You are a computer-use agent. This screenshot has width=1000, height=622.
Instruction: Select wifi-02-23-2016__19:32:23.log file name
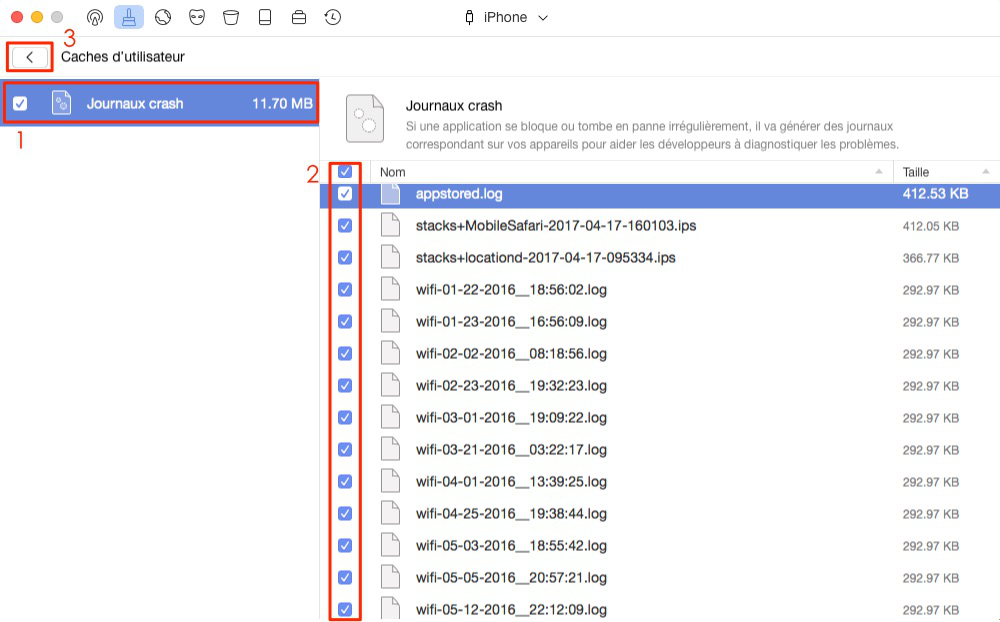(x=511, y=385)
